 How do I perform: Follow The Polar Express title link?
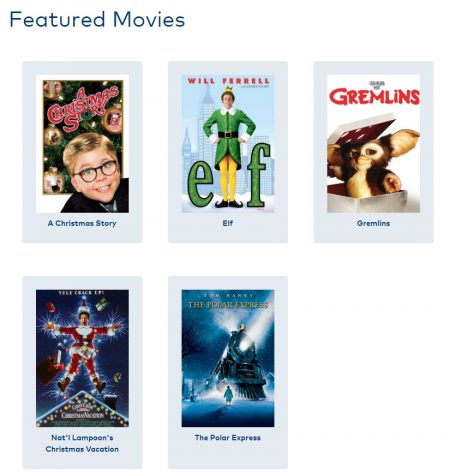point(228,438)
